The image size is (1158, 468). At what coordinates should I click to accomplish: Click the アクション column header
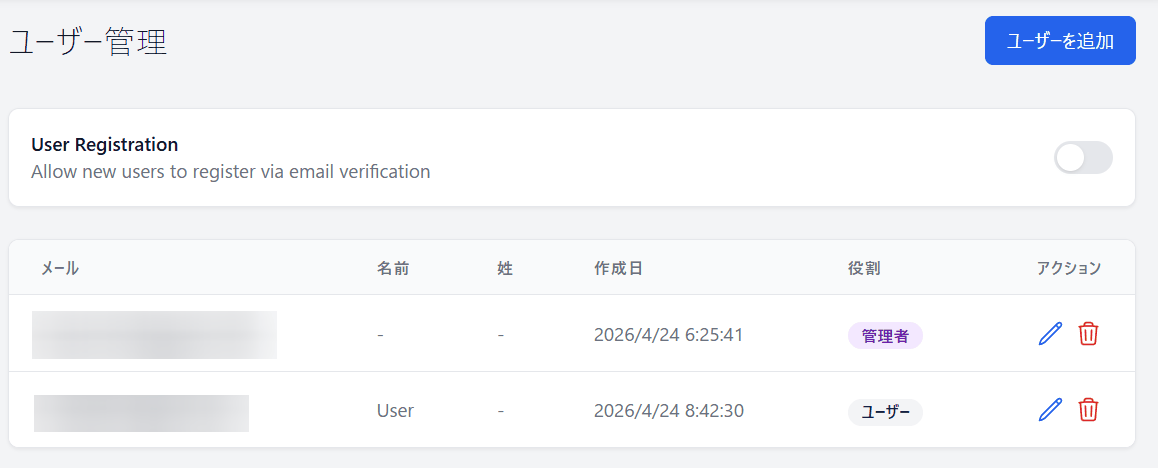pyautogui.click(x=1068, y=268)
